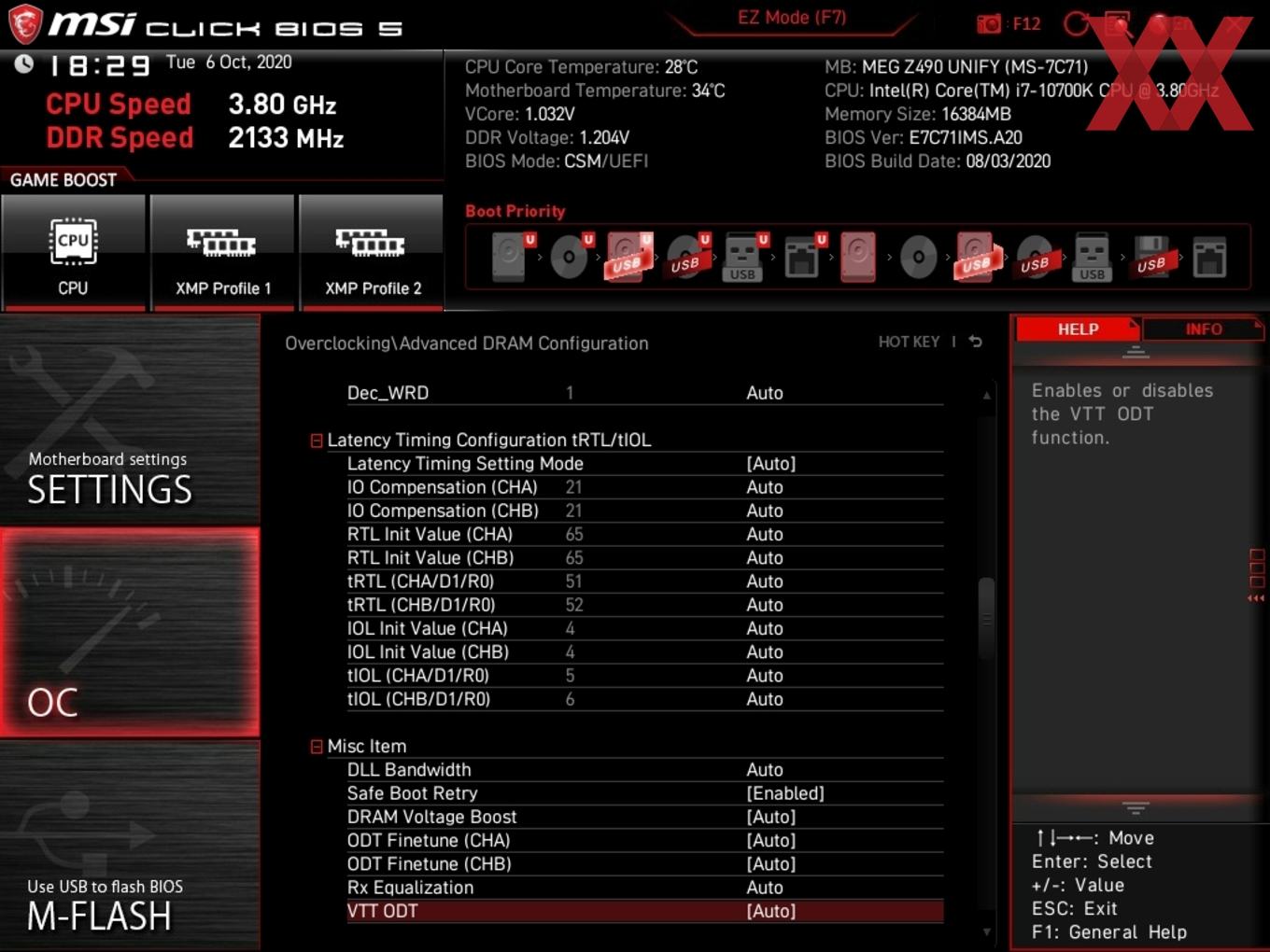1270x952 pixels.
Task: Select the Rx Equalization row
Action: pos(644,888)
